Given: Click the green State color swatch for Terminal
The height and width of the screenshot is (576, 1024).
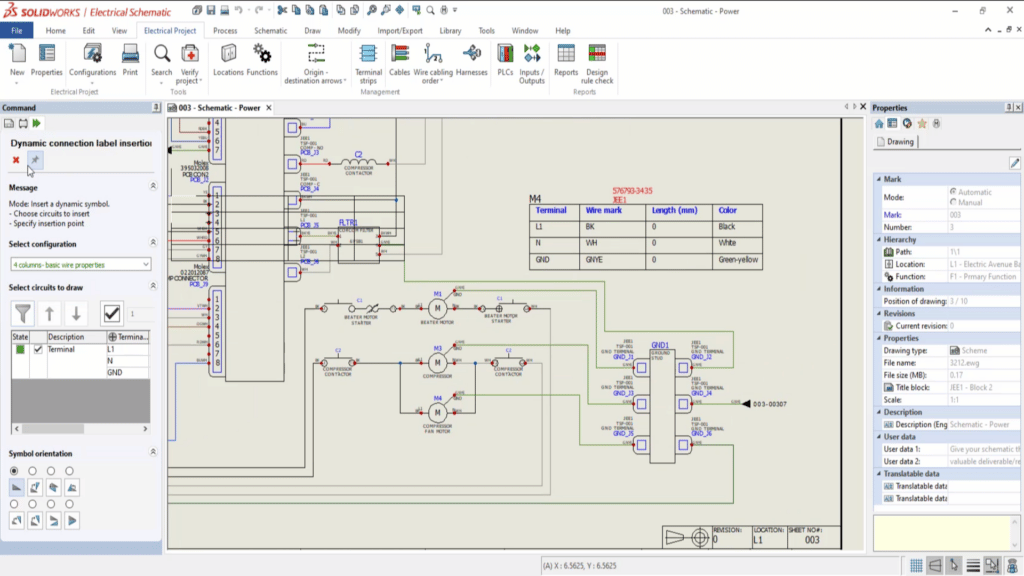Looking at the screenshot, I should (19, 348).
